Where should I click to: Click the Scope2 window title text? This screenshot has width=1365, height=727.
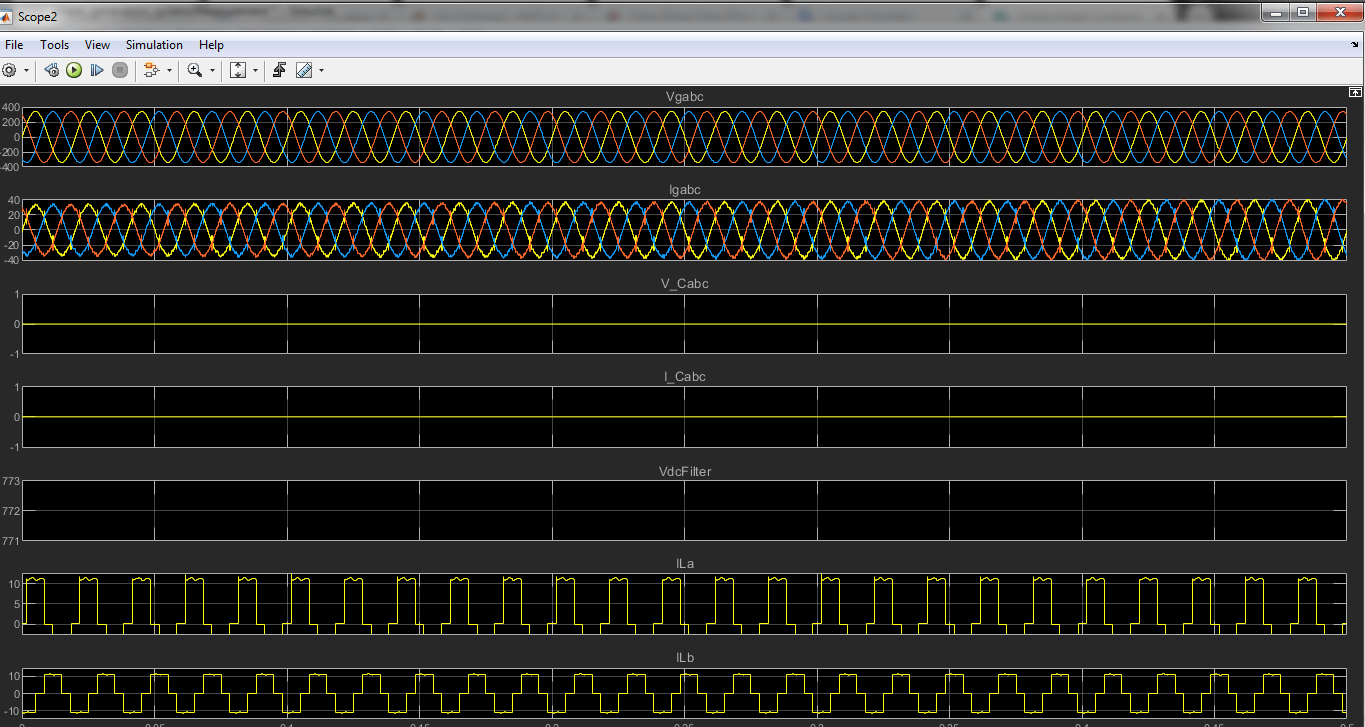pos(38,17)
